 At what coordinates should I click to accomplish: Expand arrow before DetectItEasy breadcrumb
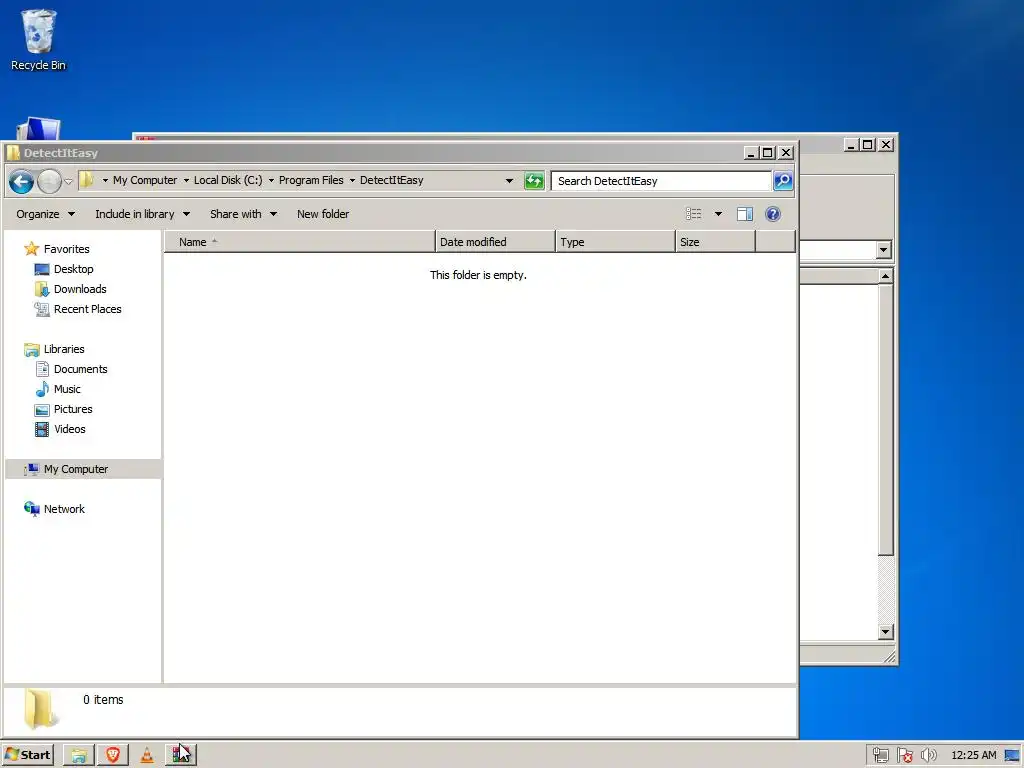click(x=352, y=181)
